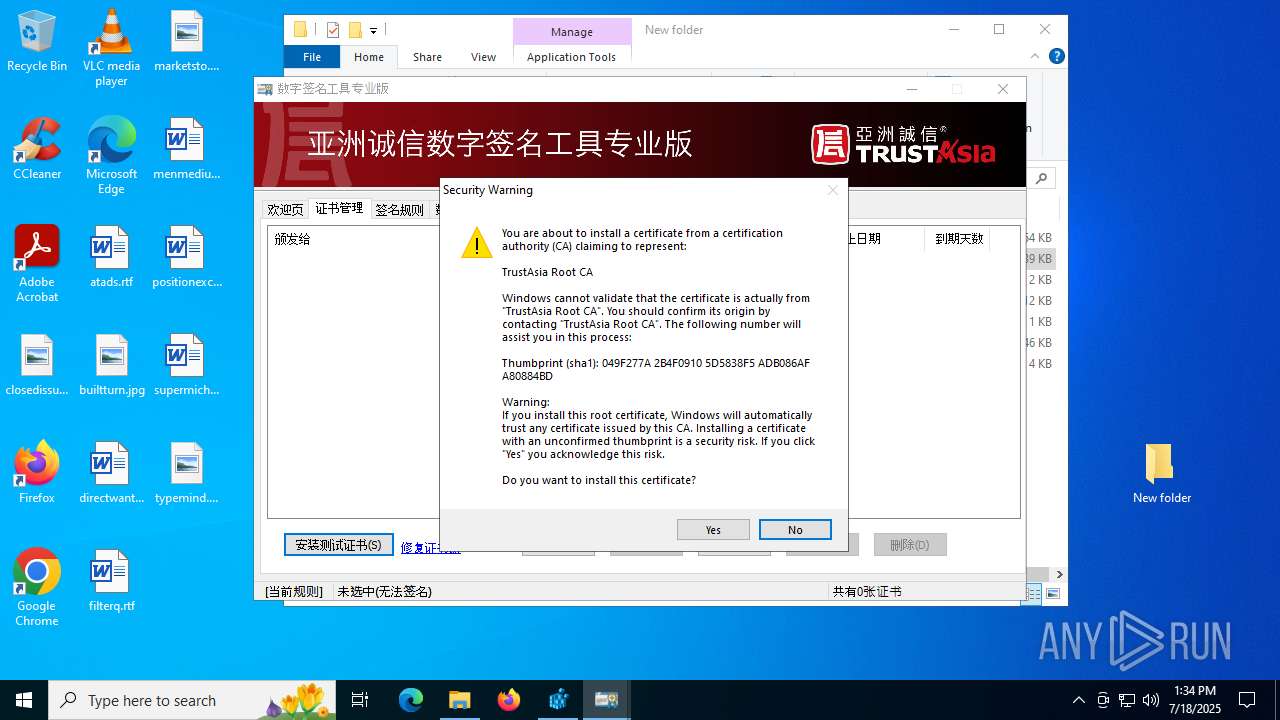Select the New folder desktop icon

1161,472
